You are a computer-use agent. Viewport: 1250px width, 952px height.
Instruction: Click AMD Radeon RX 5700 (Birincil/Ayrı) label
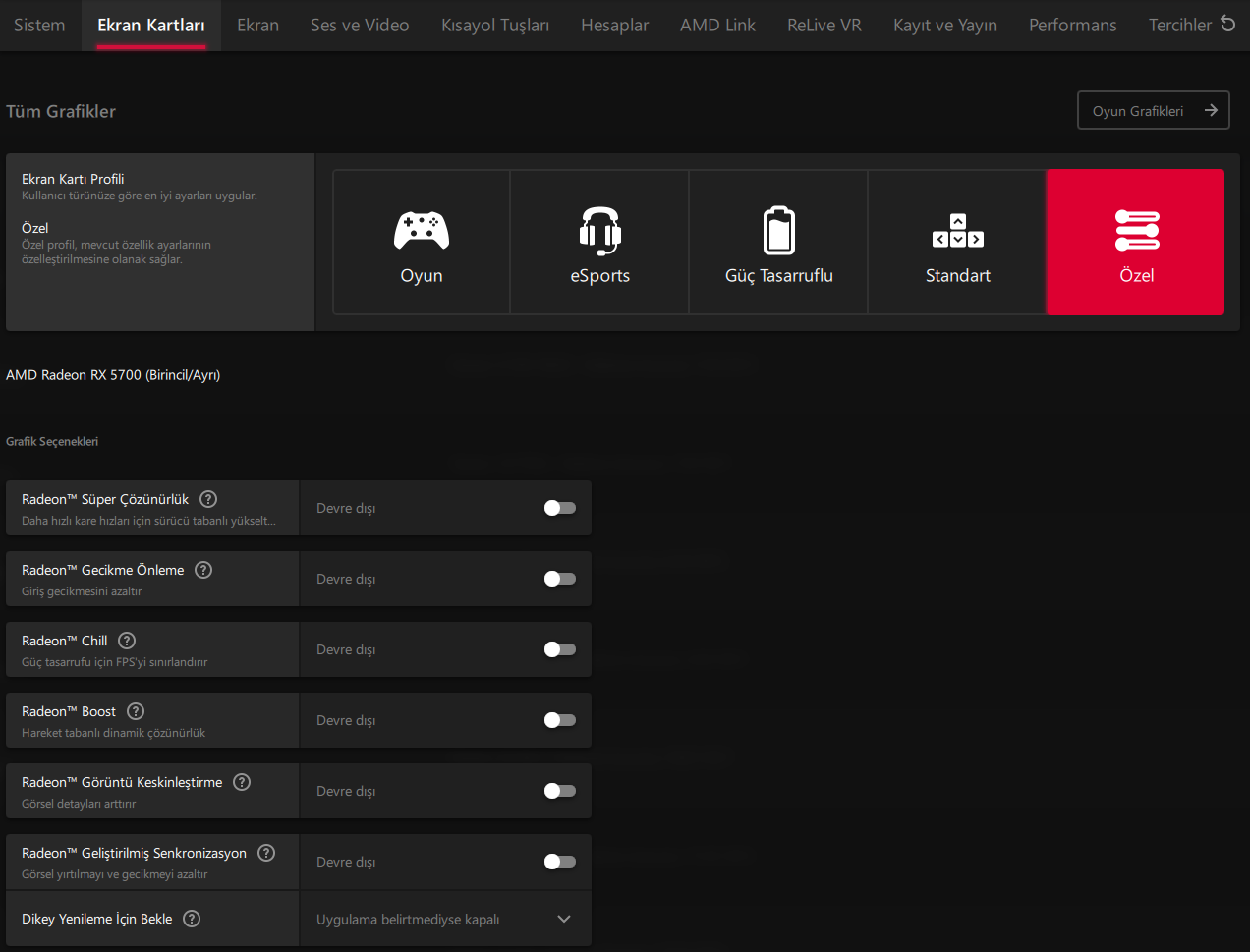tap(113, 375)
